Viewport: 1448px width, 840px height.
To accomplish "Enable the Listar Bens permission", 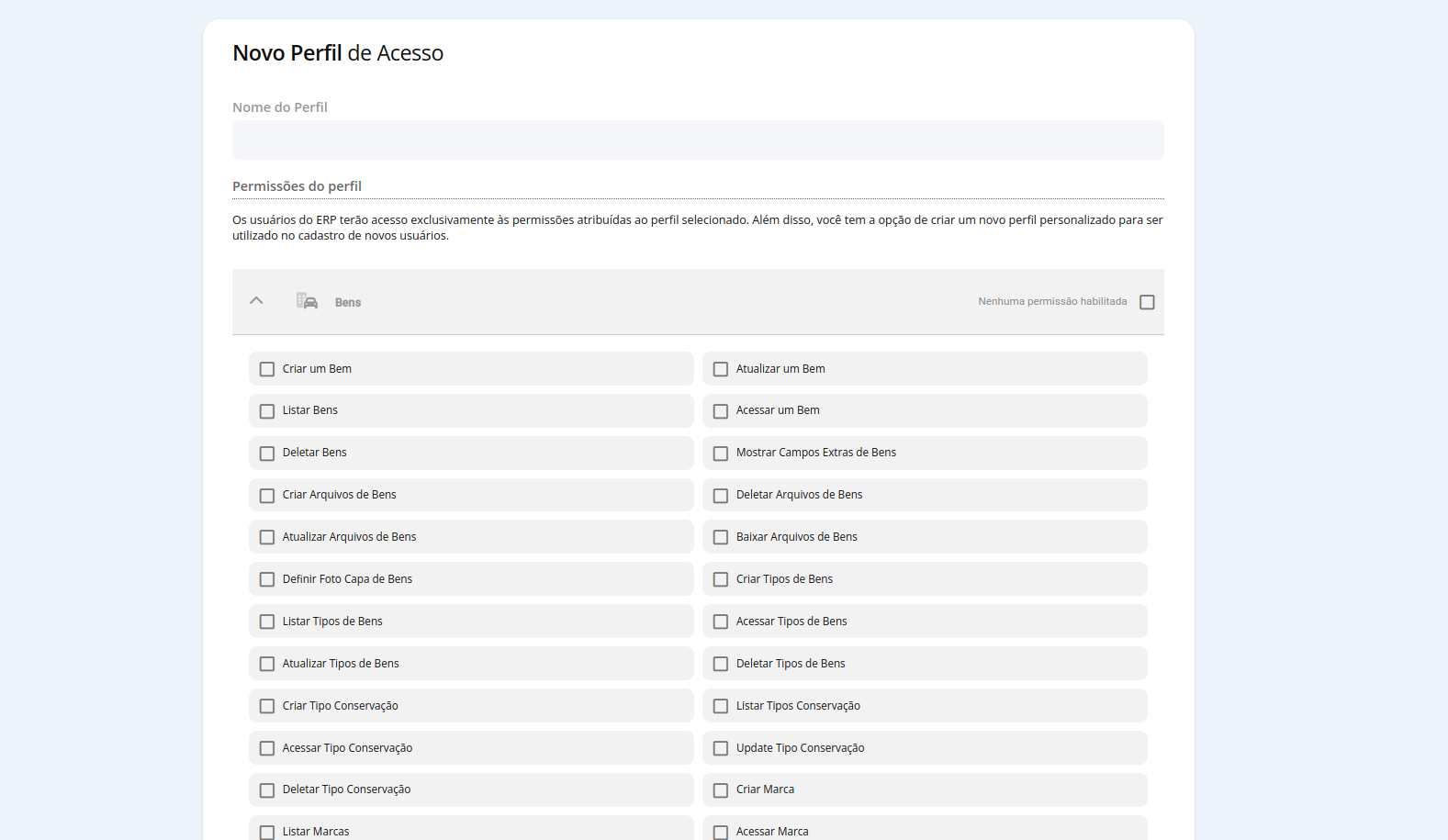I will 267,411.
